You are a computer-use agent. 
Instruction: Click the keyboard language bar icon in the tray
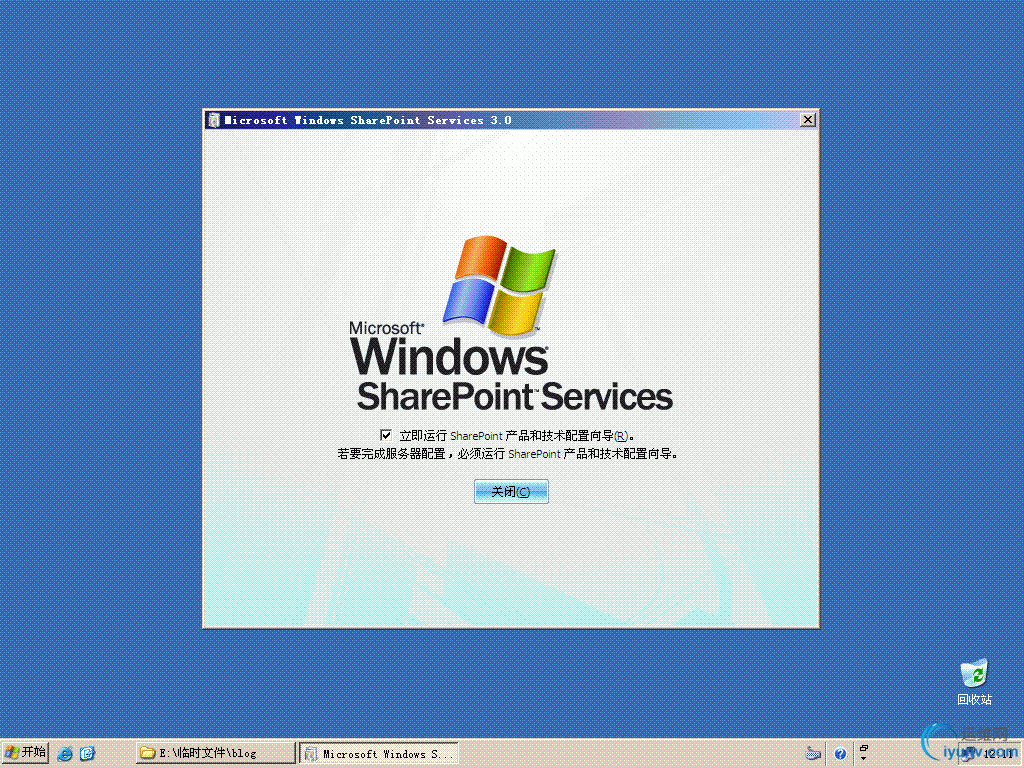[x=812, y=754]
